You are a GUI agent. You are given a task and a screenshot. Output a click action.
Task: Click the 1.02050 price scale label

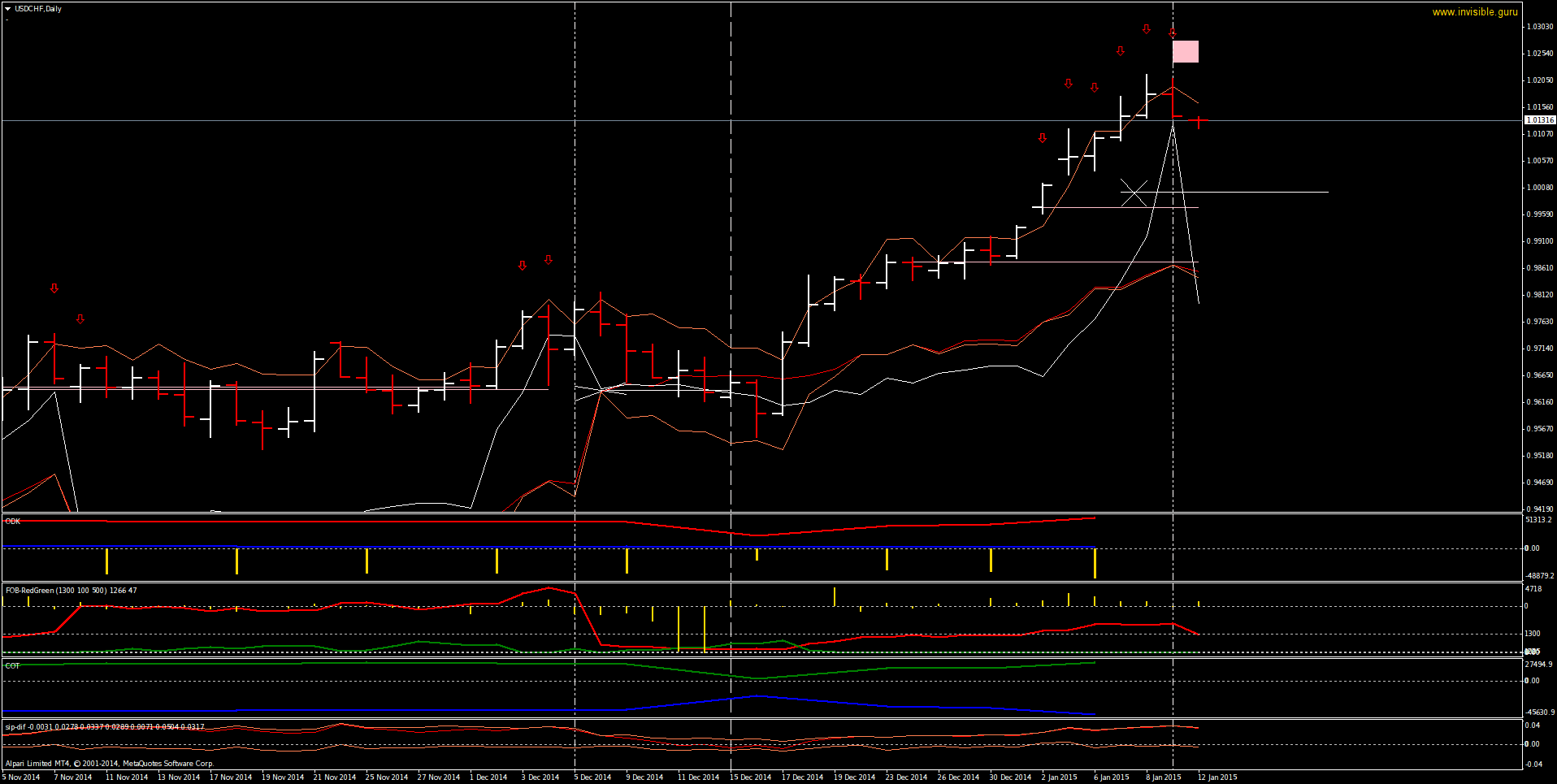click(1540, 80)
